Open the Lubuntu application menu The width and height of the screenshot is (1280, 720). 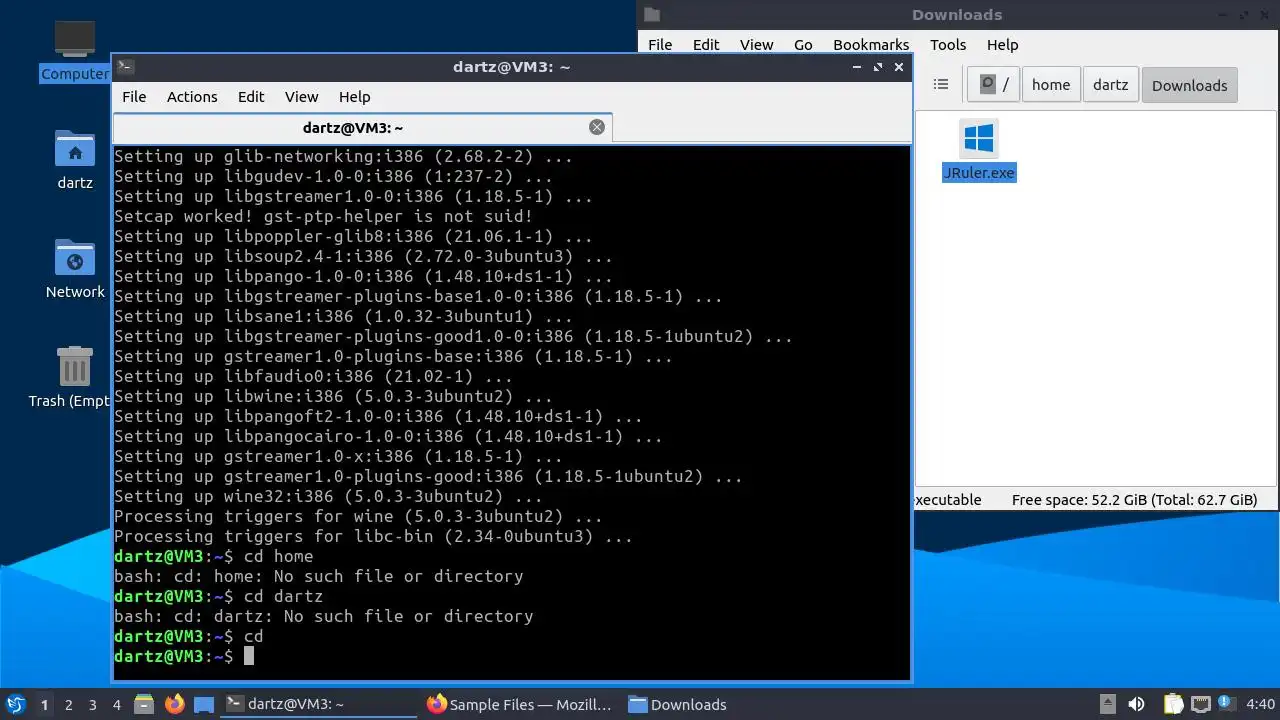(x=16, y=704)
